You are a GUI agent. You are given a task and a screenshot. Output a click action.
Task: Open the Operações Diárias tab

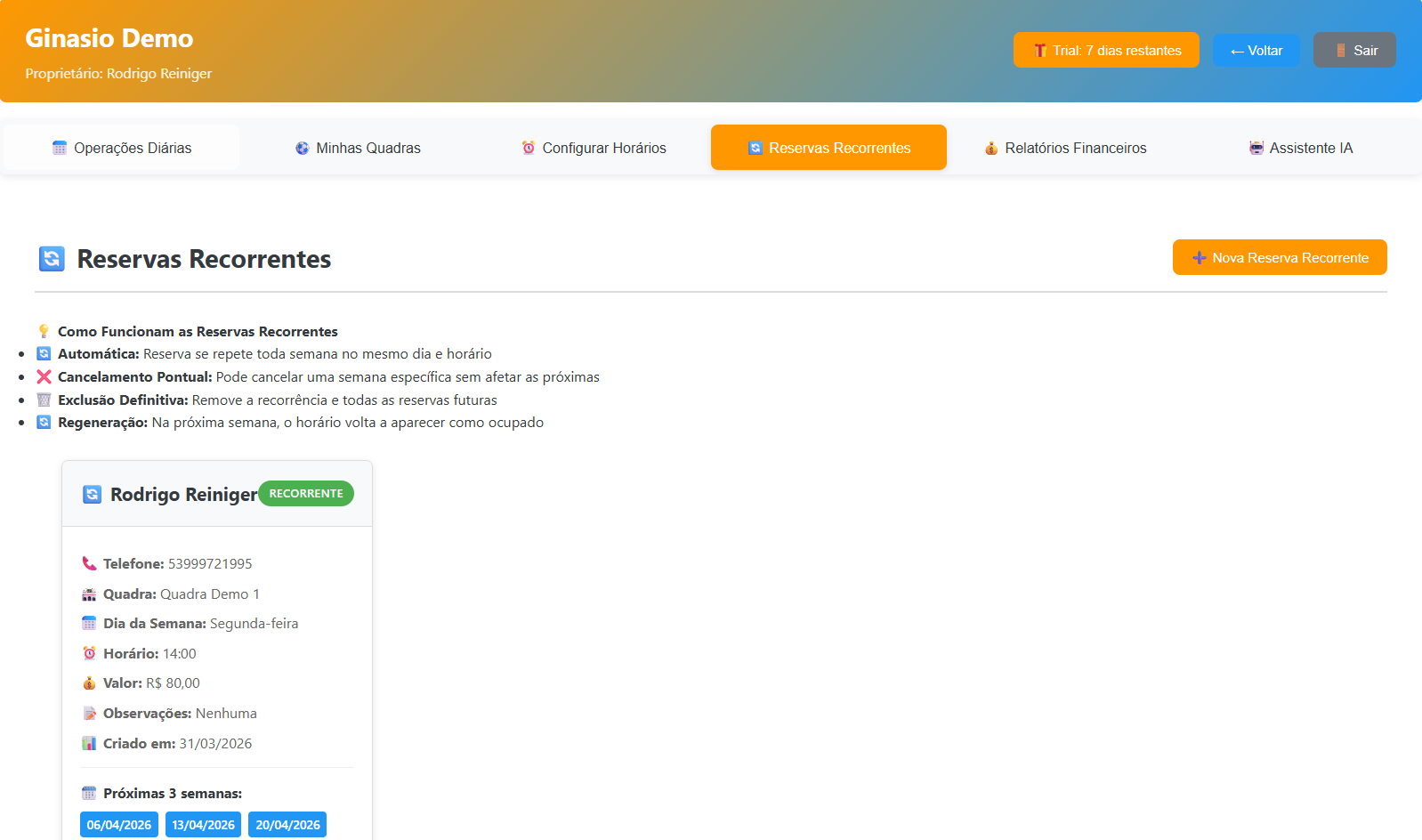122,148
